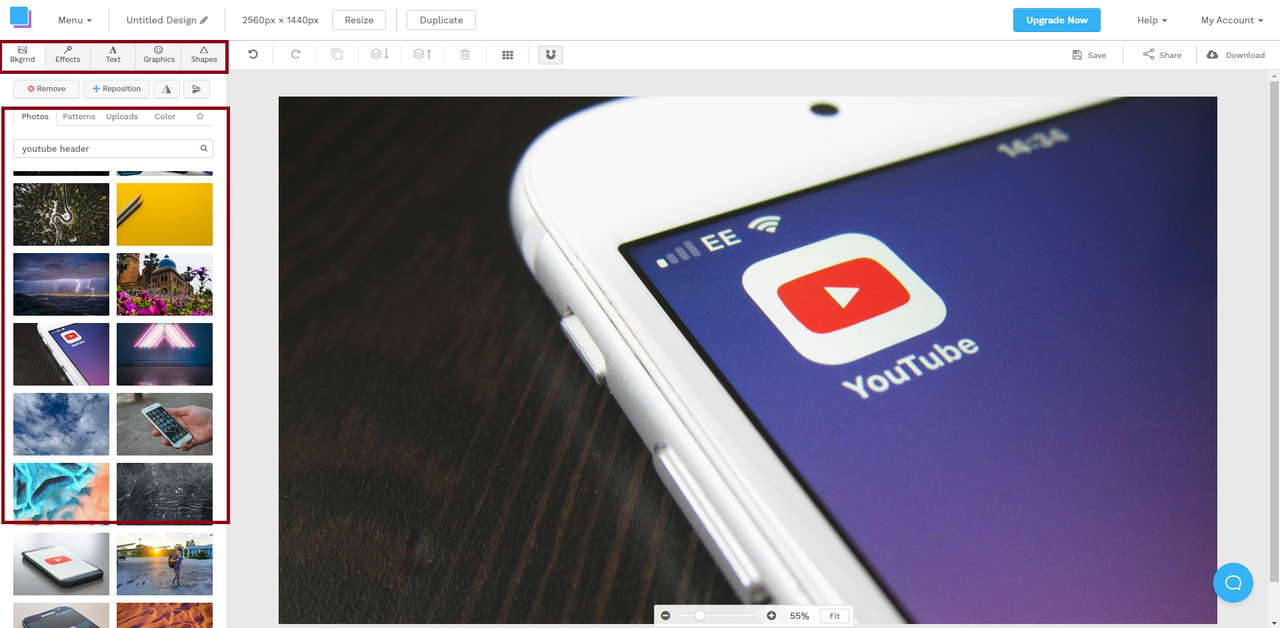The width and height of the screenshot is (1280, 628).
Task: Click the Fit zoom button
Action: click(835, 616)
